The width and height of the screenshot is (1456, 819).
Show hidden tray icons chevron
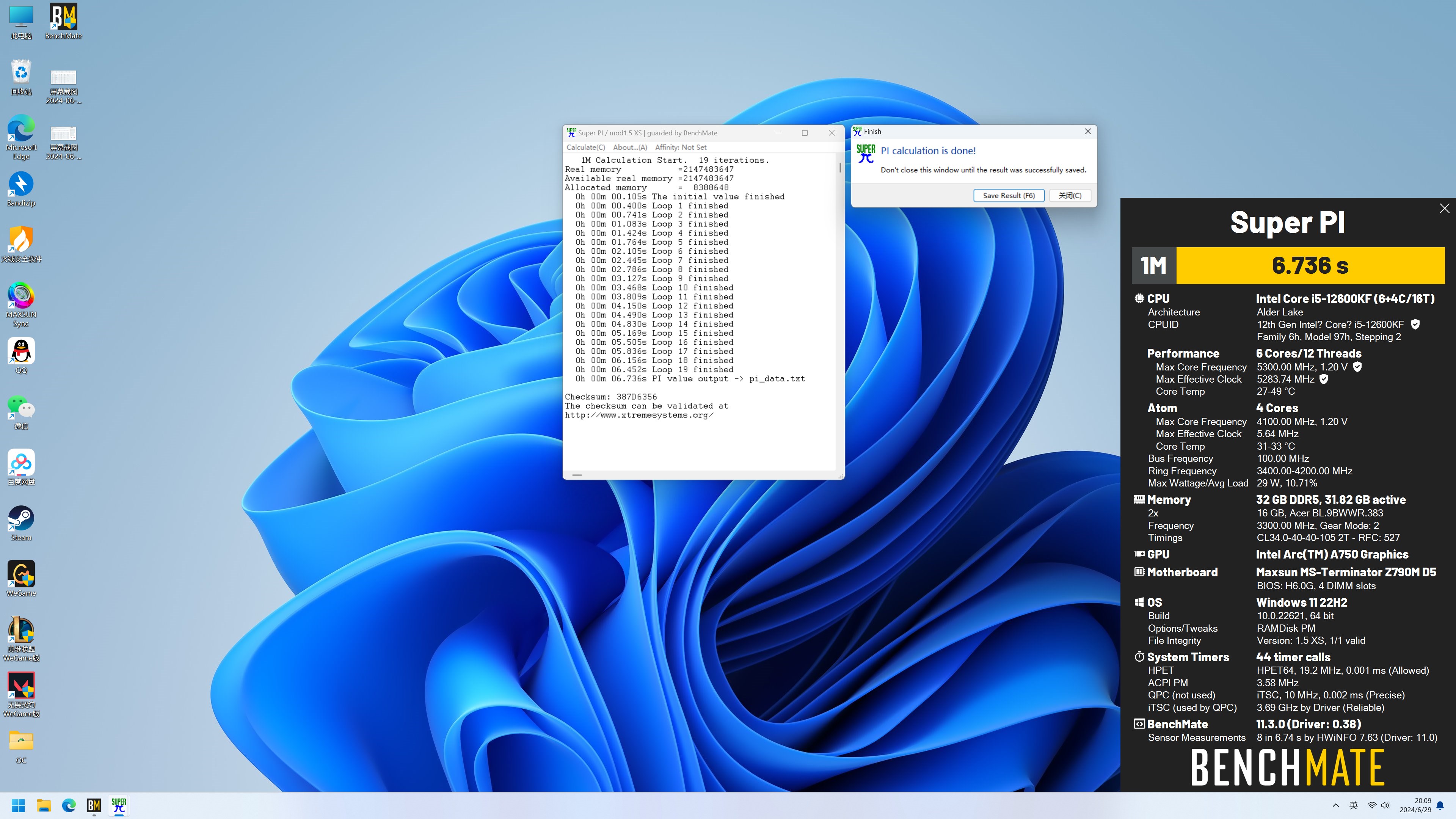point(1335,805)
